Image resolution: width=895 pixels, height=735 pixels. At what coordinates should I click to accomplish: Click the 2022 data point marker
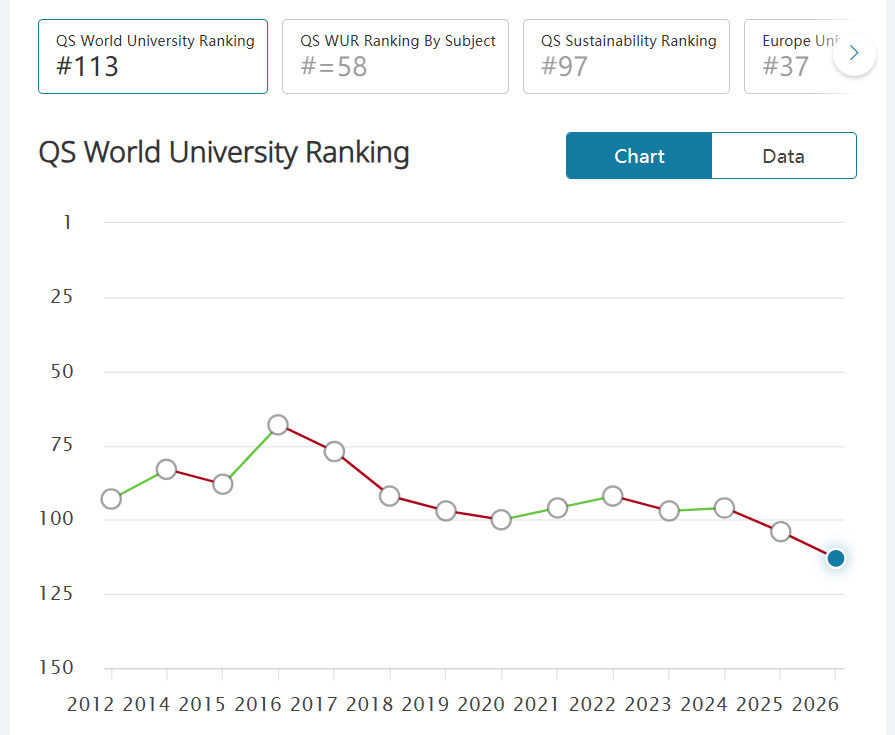click(x=613, y=496)
